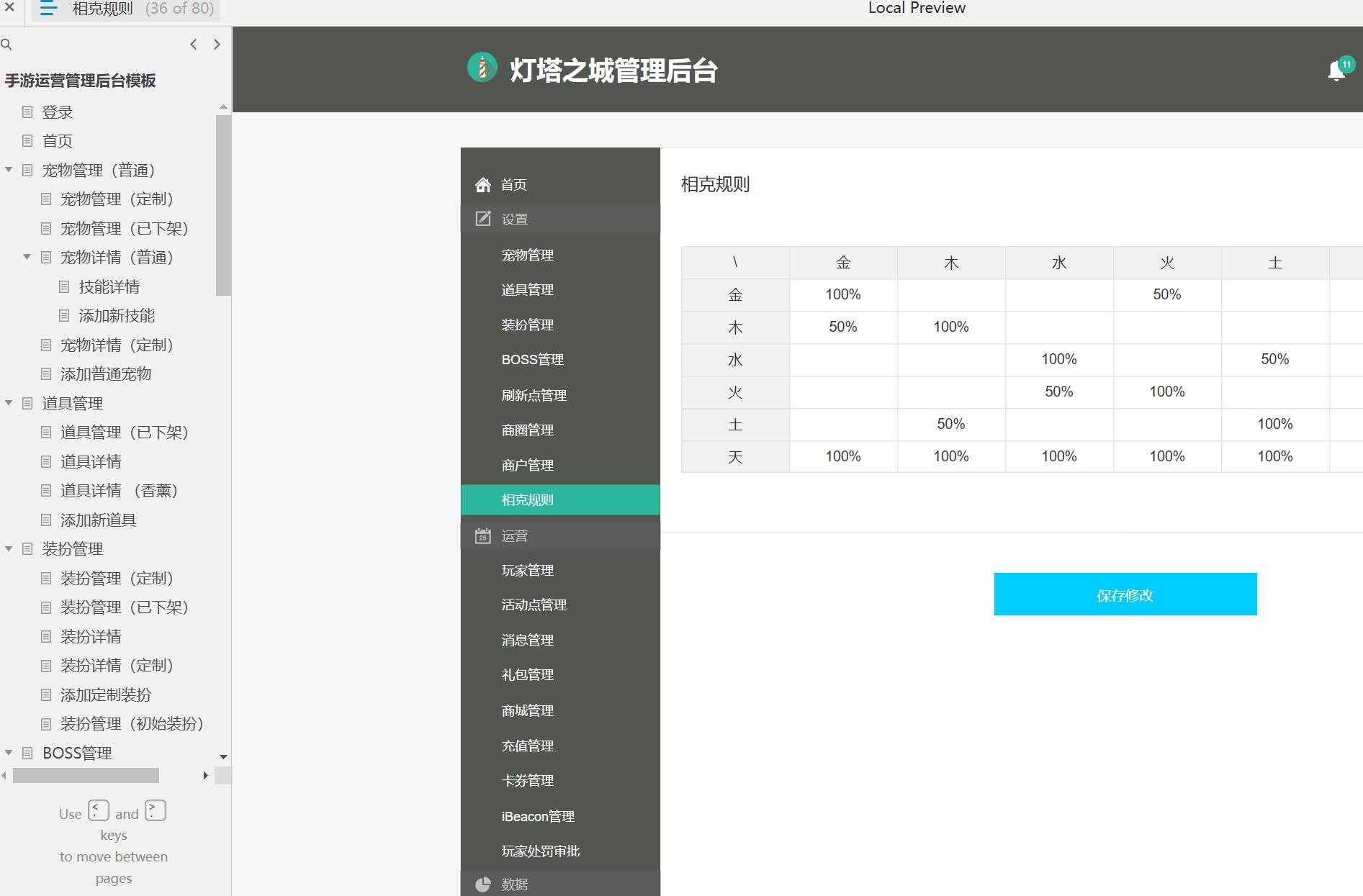Click the calendar icon beside 运营

[x=482, y=535]
